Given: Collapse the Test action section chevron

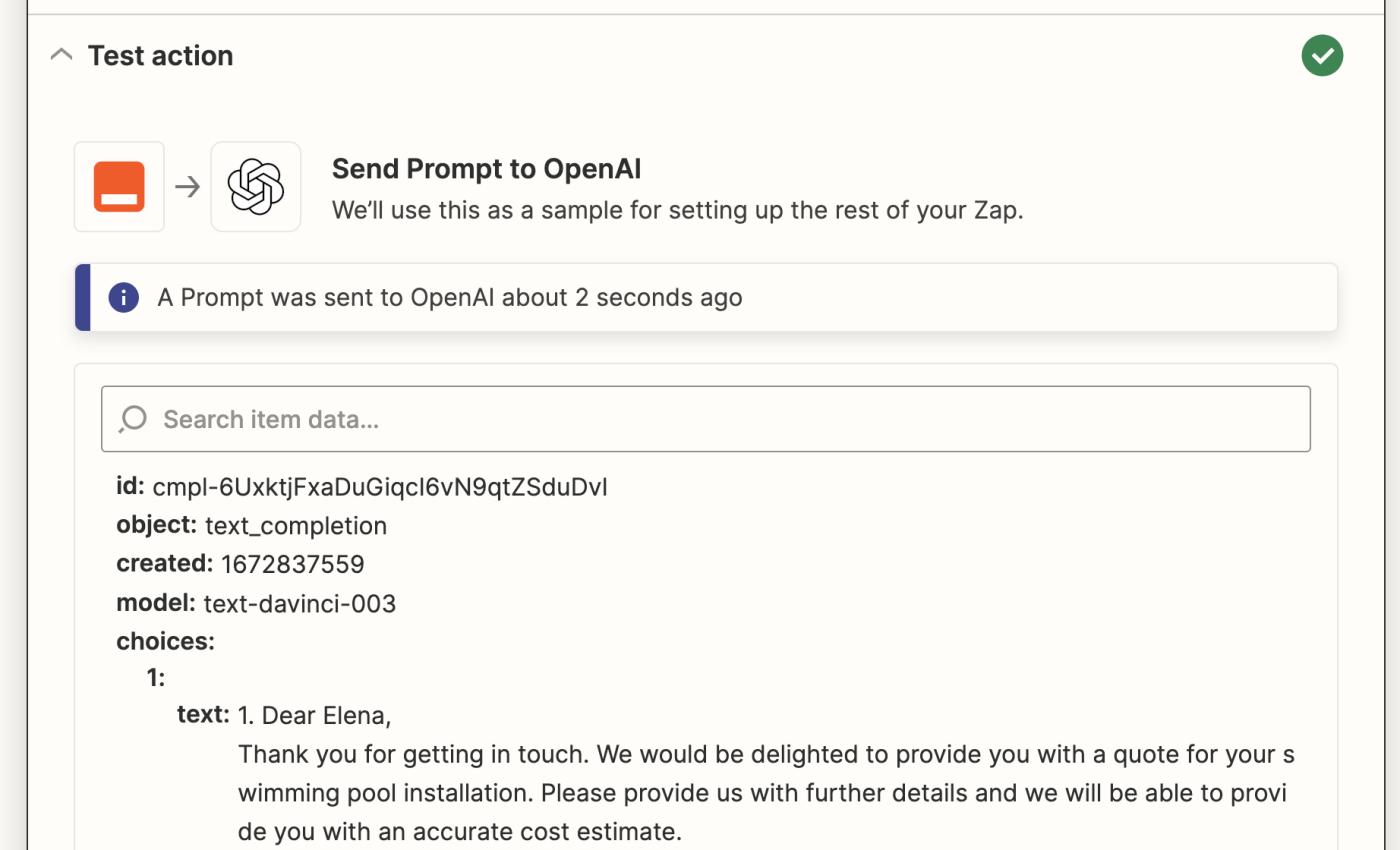Looking at the screenshot, I should tap(61, 55).
